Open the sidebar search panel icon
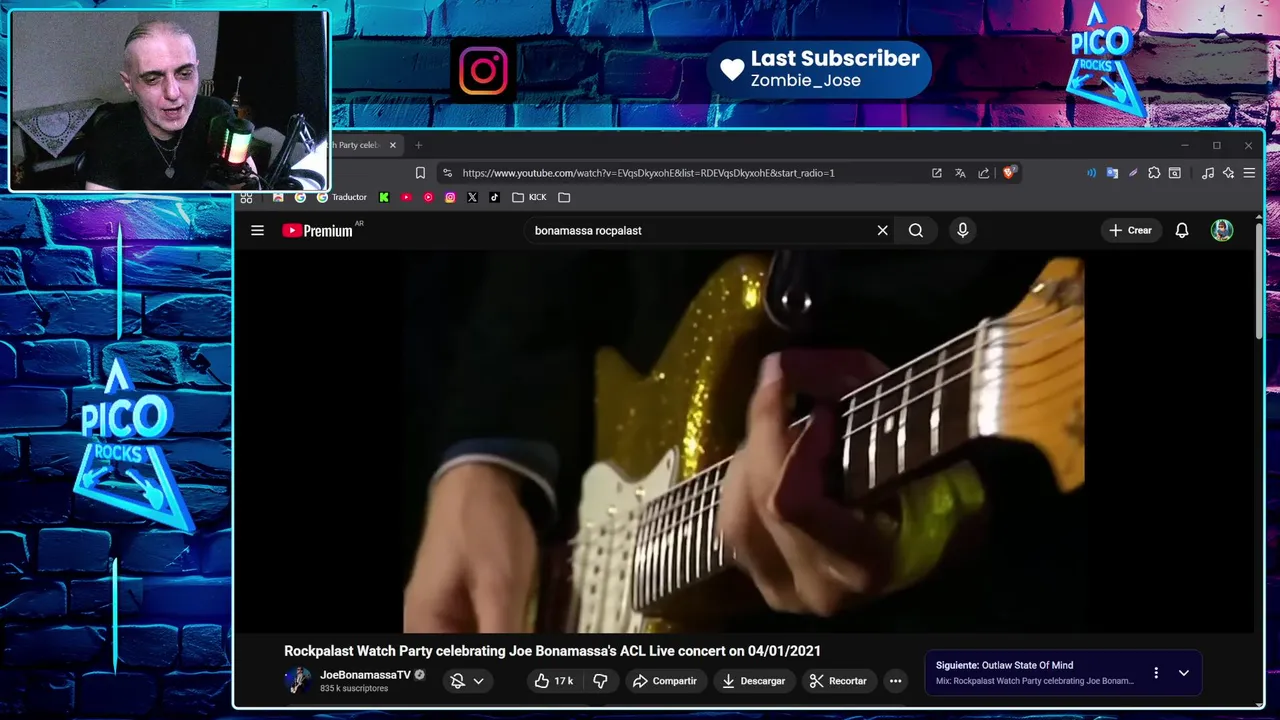This screenshot has height=720, width=1280. (1175, 173)
